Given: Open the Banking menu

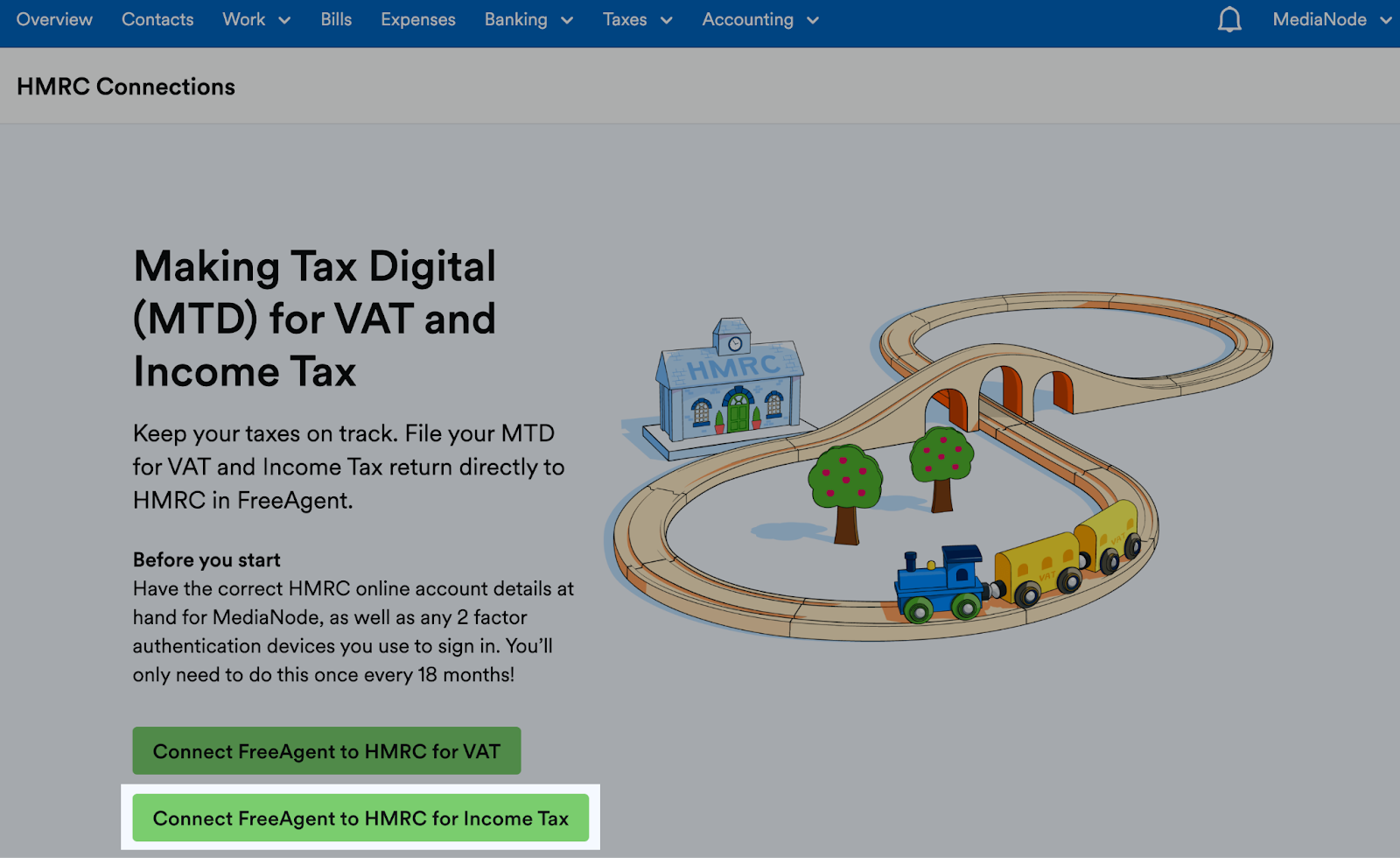Looking at the screenshot, I should 528,19.
